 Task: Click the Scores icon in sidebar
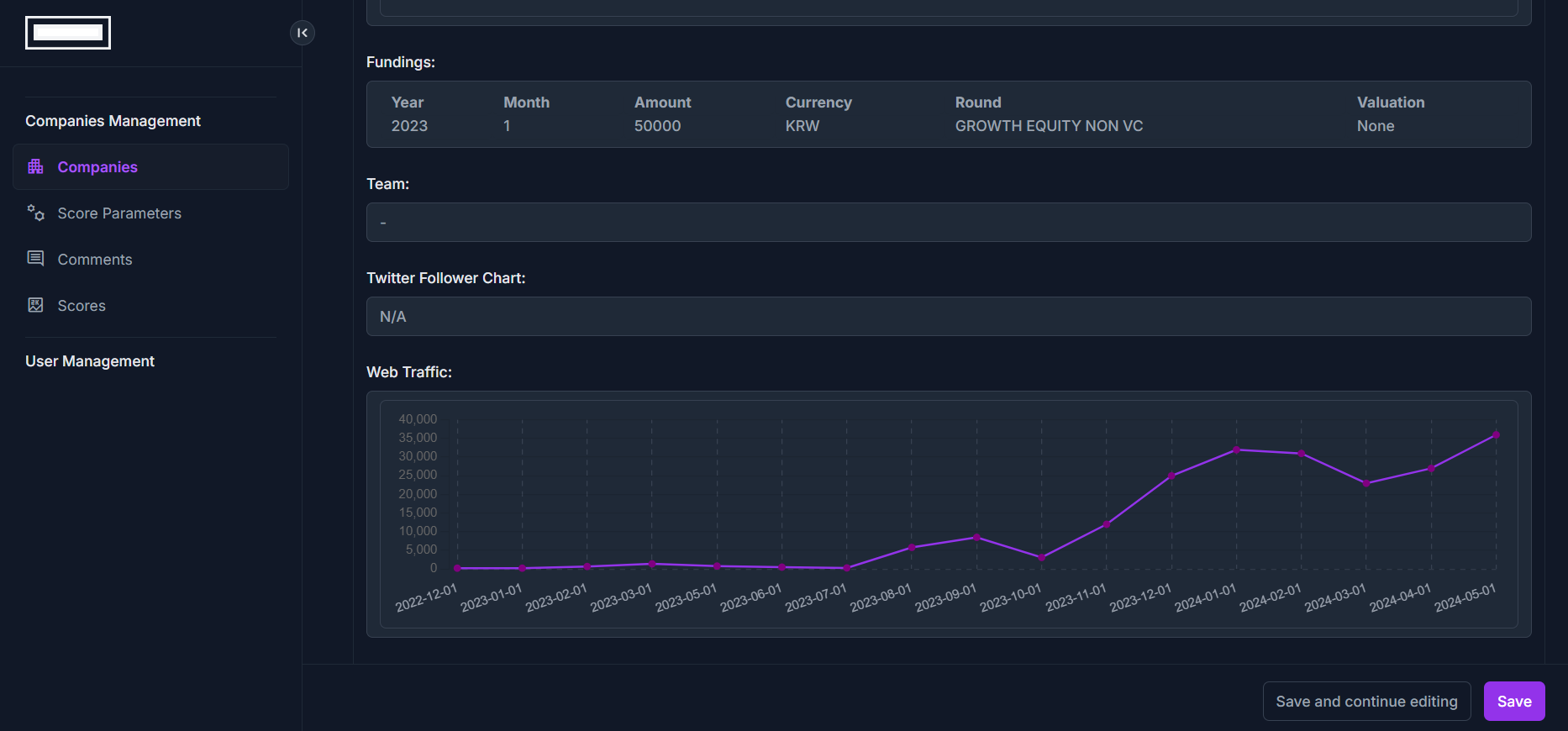point(35,305)
